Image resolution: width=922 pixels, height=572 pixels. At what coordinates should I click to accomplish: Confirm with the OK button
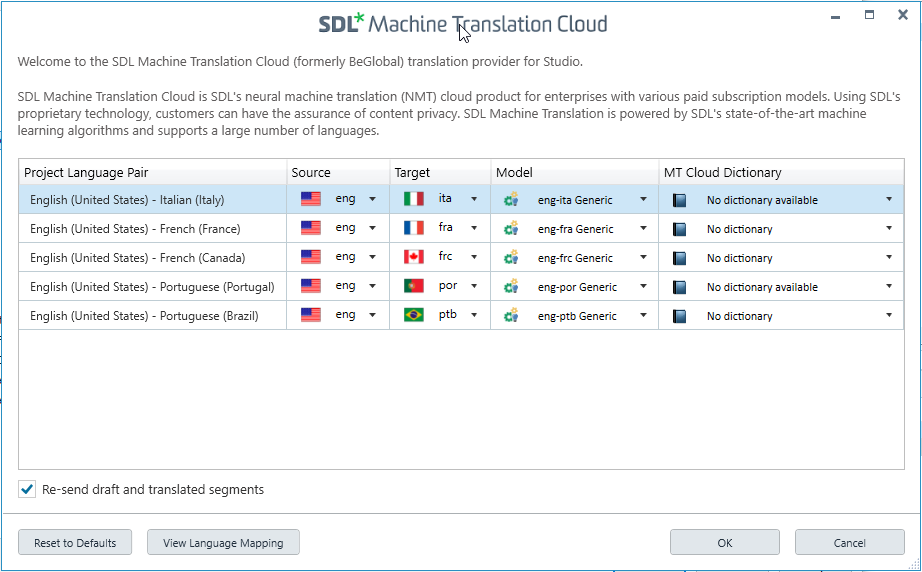point(725,543)
